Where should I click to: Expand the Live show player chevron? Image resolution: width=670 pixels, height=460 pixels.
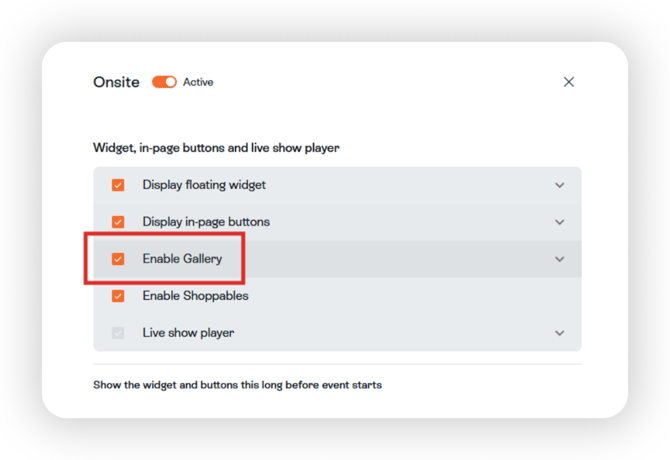[x=560, y=333]
